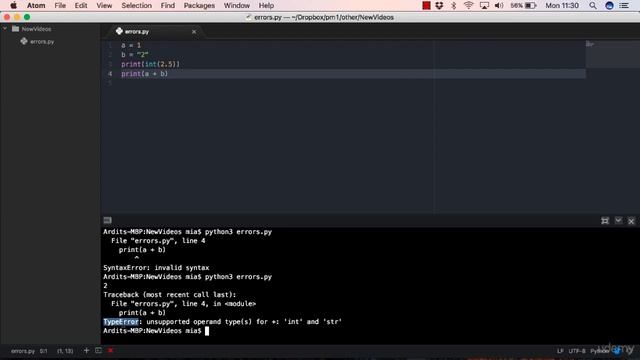The height and width of the screenshot is (360, 640).
Task: Close the errors.py tab
Action: click(194, 31)
